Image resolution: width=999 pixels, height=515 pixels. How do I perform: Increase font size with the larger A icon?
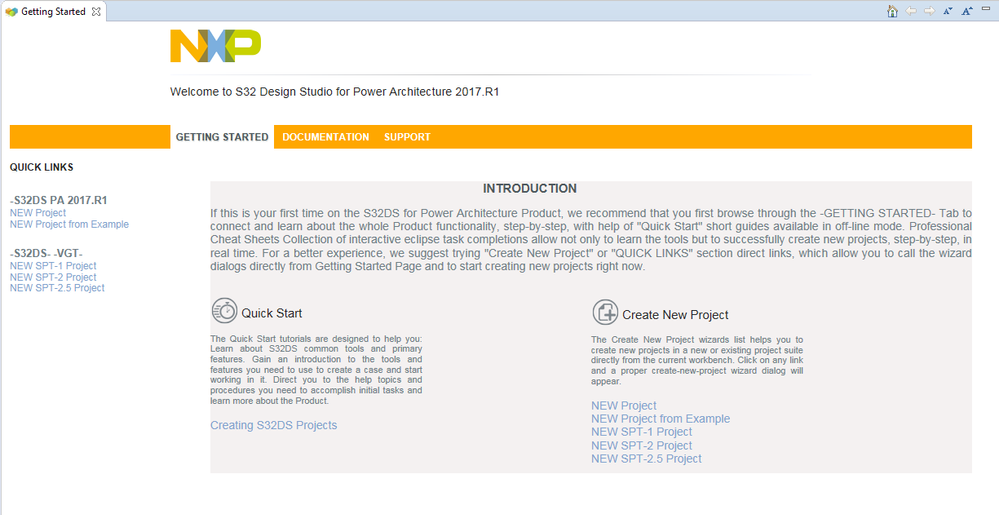tap(967, 11)
